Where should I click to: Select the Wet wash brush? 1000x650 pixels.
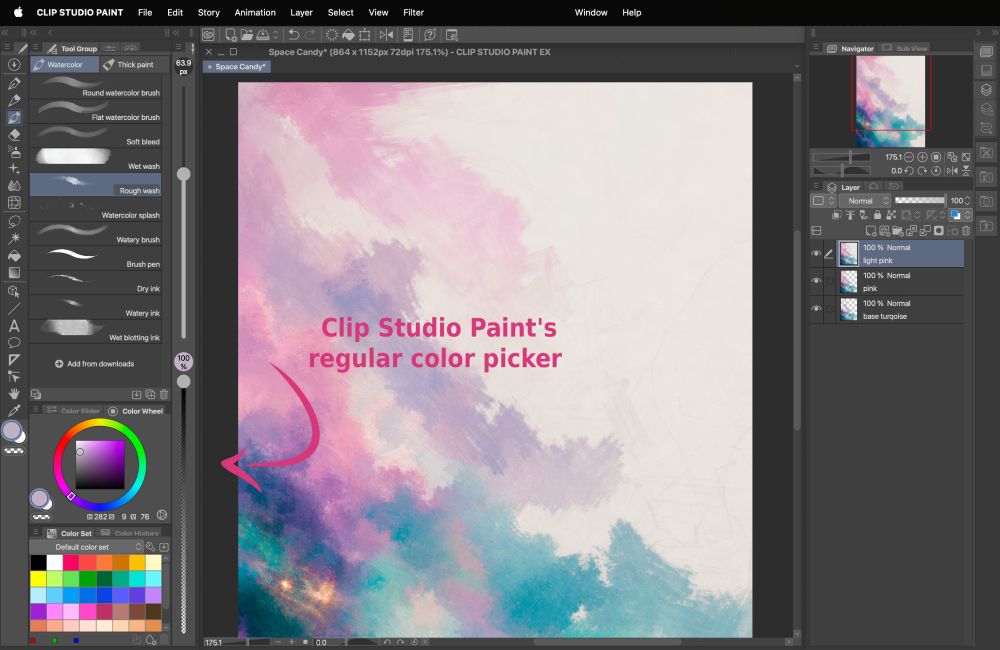tap(96, 160)
